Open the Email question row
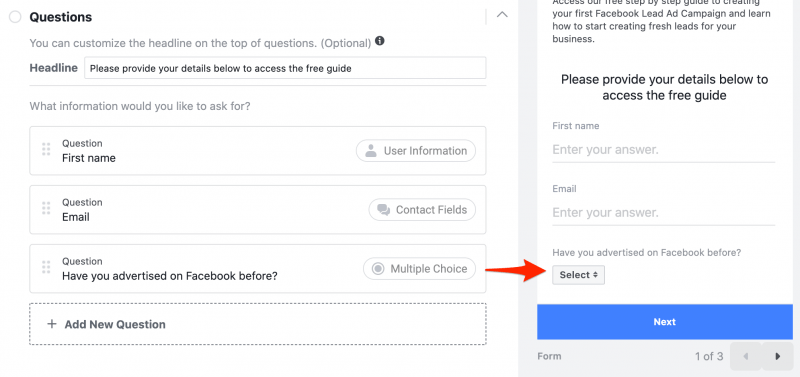 pyautogui.click(x=258, y=210)
